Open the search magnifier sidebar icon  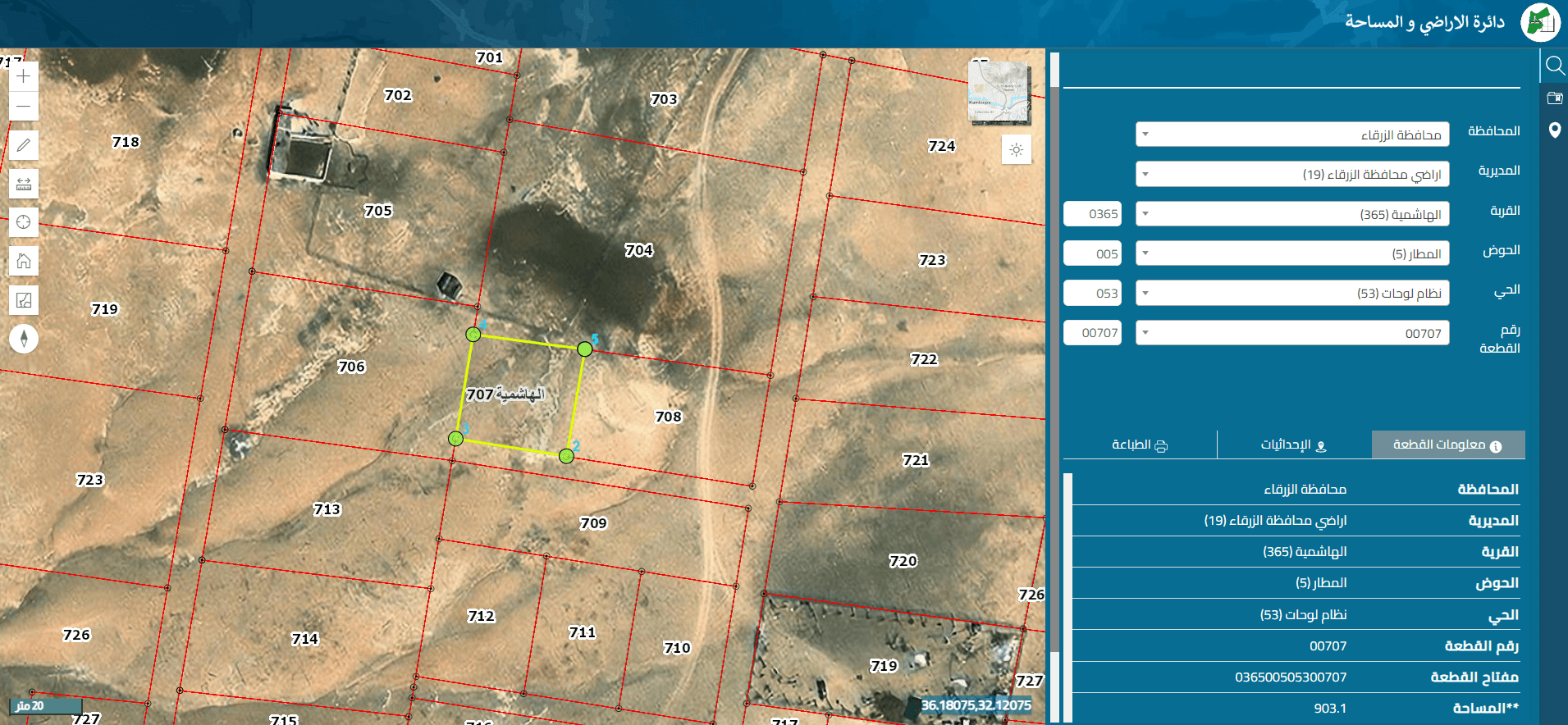coord(1554,66)
